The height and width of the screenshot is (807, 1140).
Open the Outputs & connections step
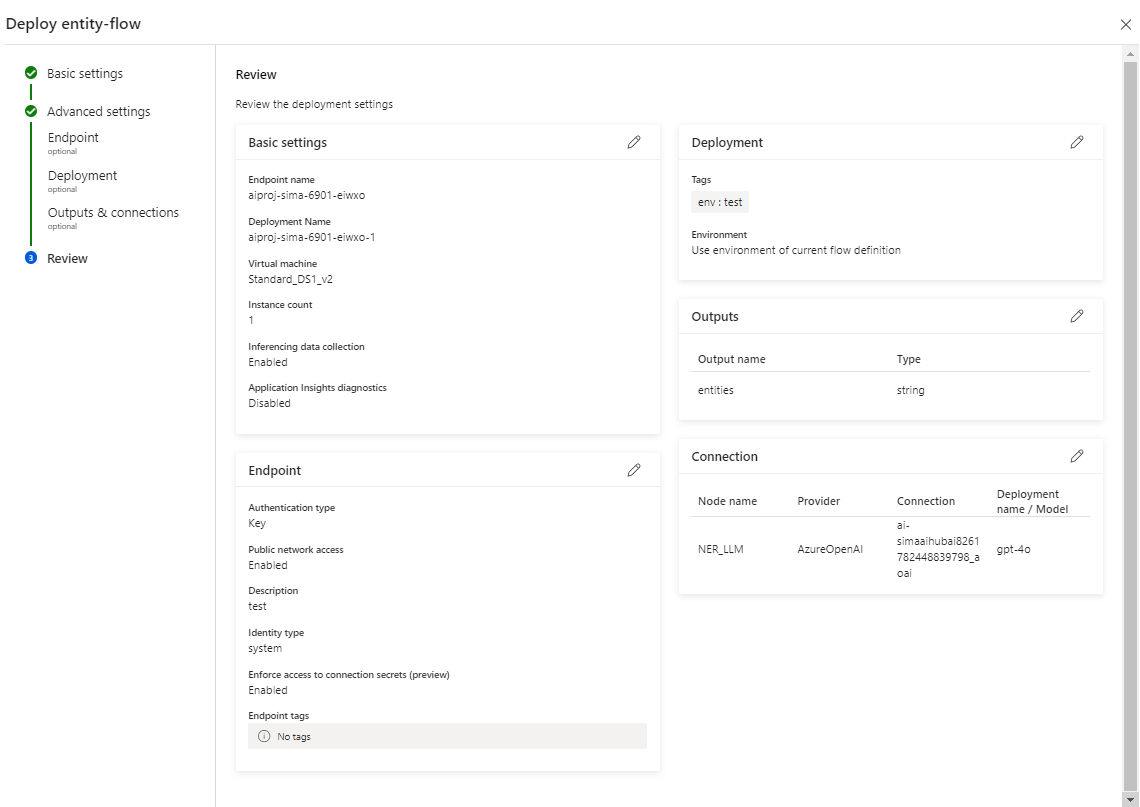[x=112, y=212]
